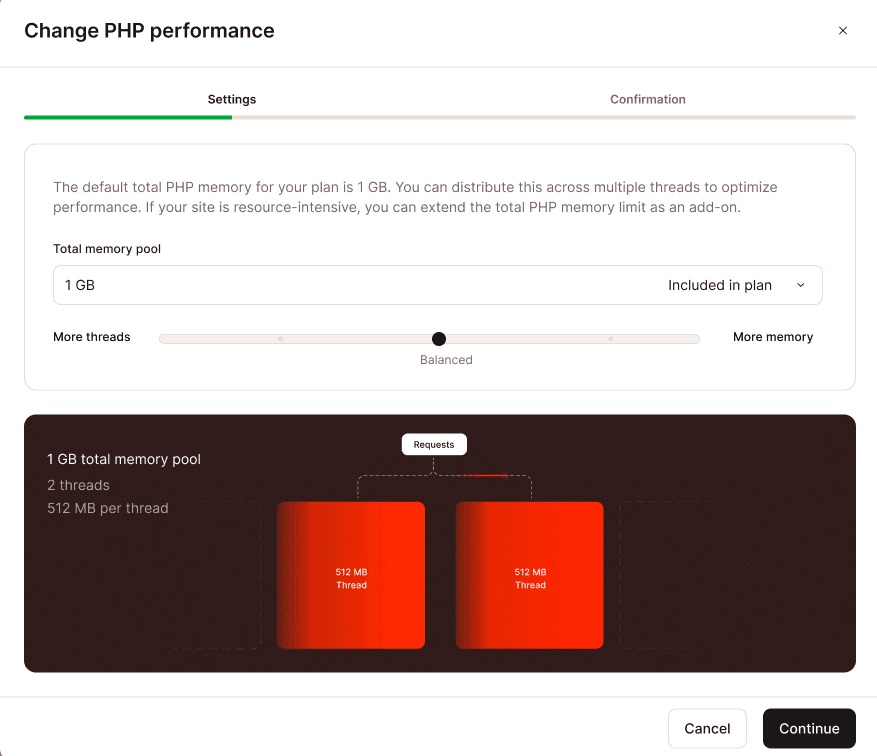Cancel the PHP performance change

click(x=707, y=728)
